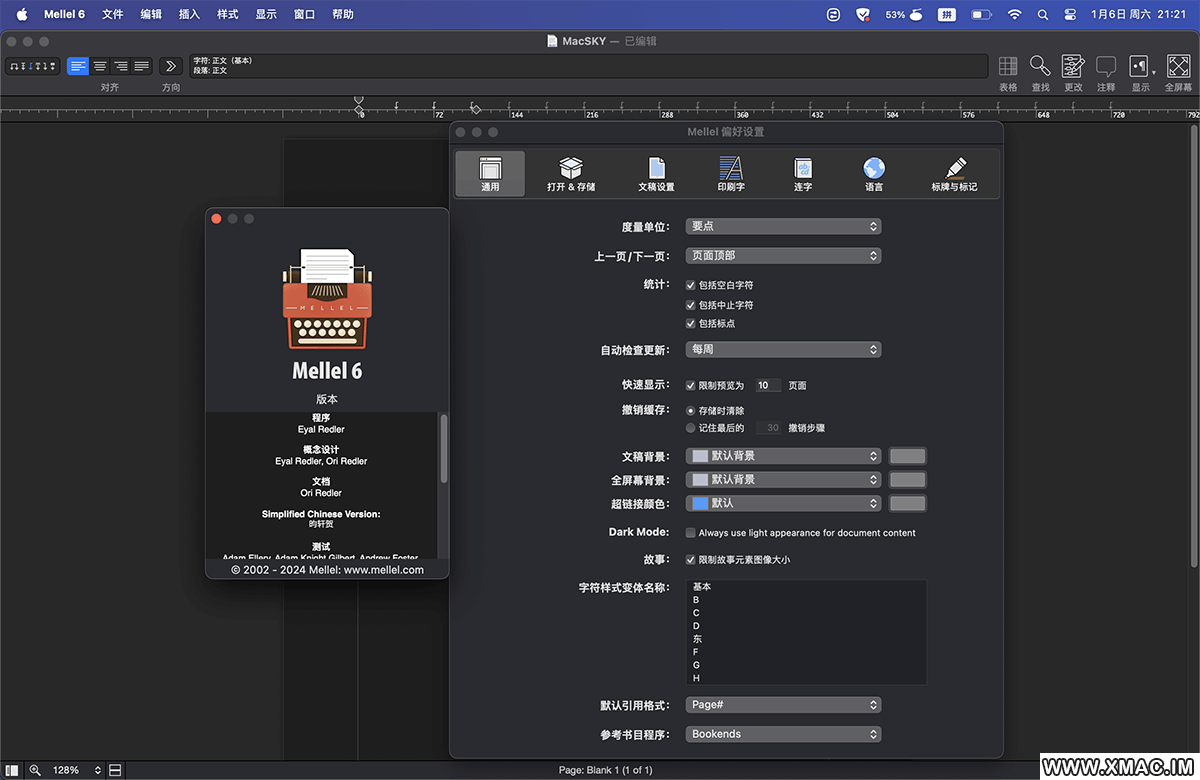This screenshot has height=780, width=1200.
Task: Click the battery icon in menu bar
Action: 981,14
